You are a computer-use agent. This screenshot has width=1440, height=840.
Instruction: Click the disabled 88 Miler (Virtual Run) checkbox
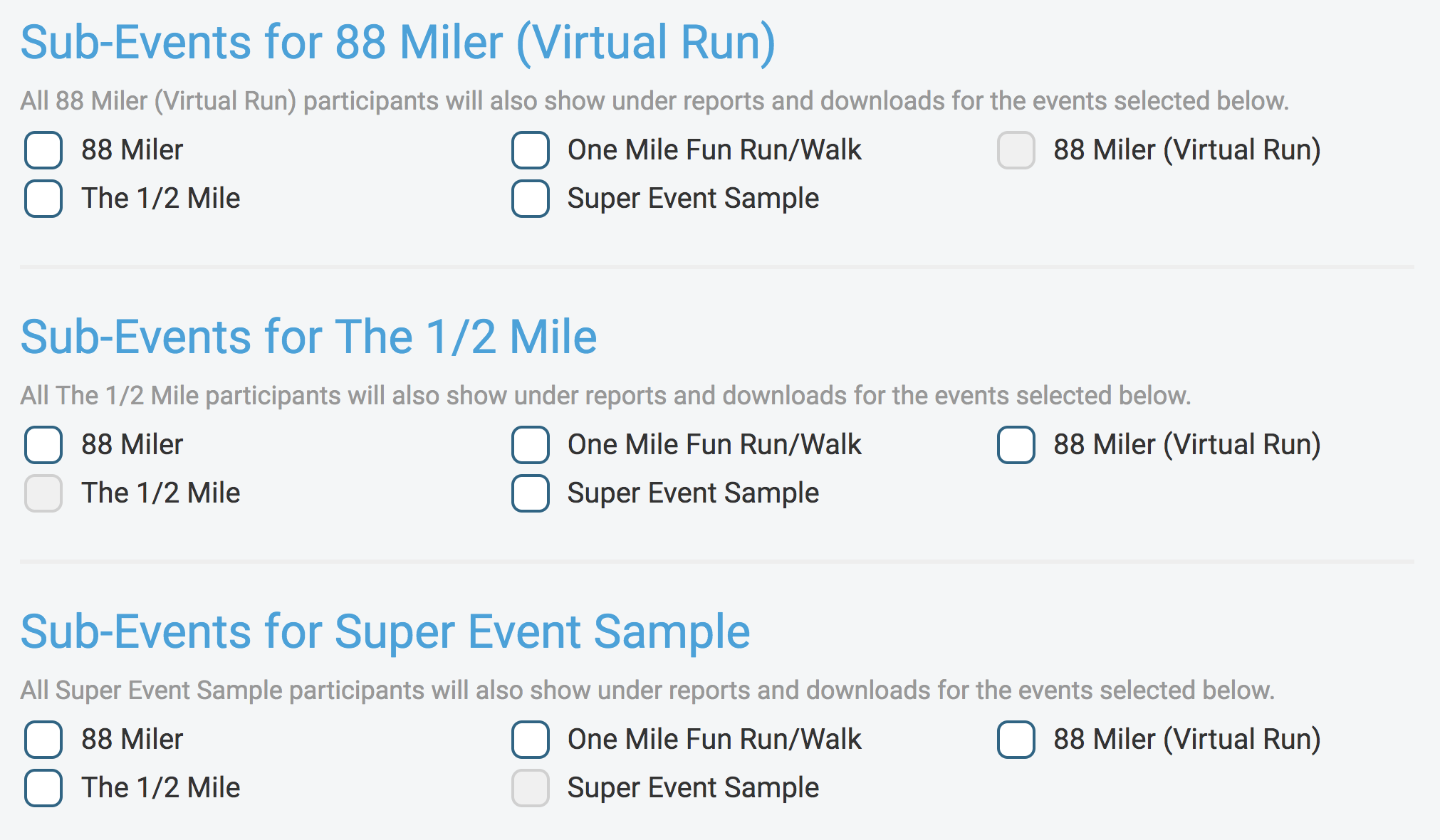[1016, 150]
